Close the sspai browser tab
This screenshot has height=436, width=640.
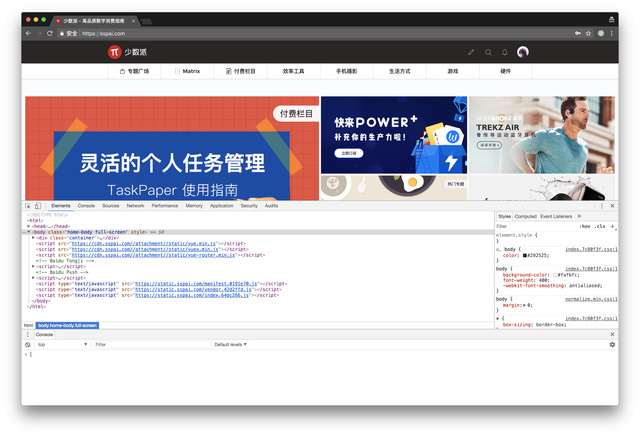click(133, 21)
